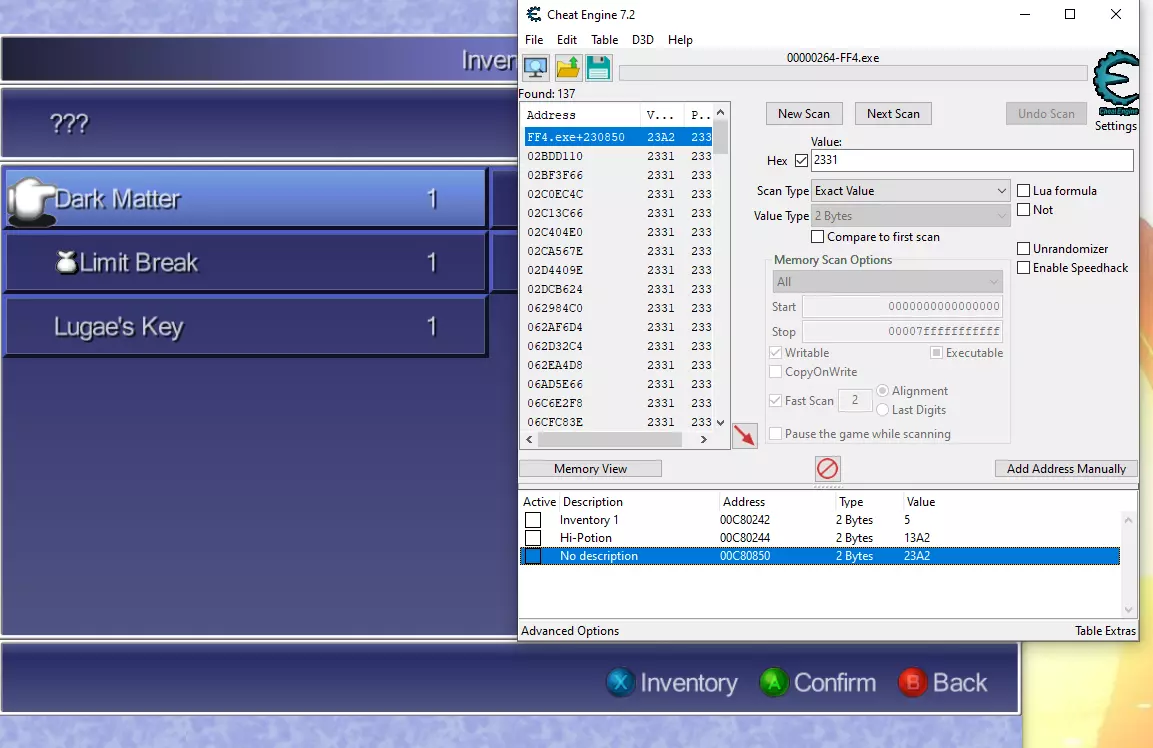Open the Table menu
Screen dimensions: 1153x748
click(x=604, y=40)
